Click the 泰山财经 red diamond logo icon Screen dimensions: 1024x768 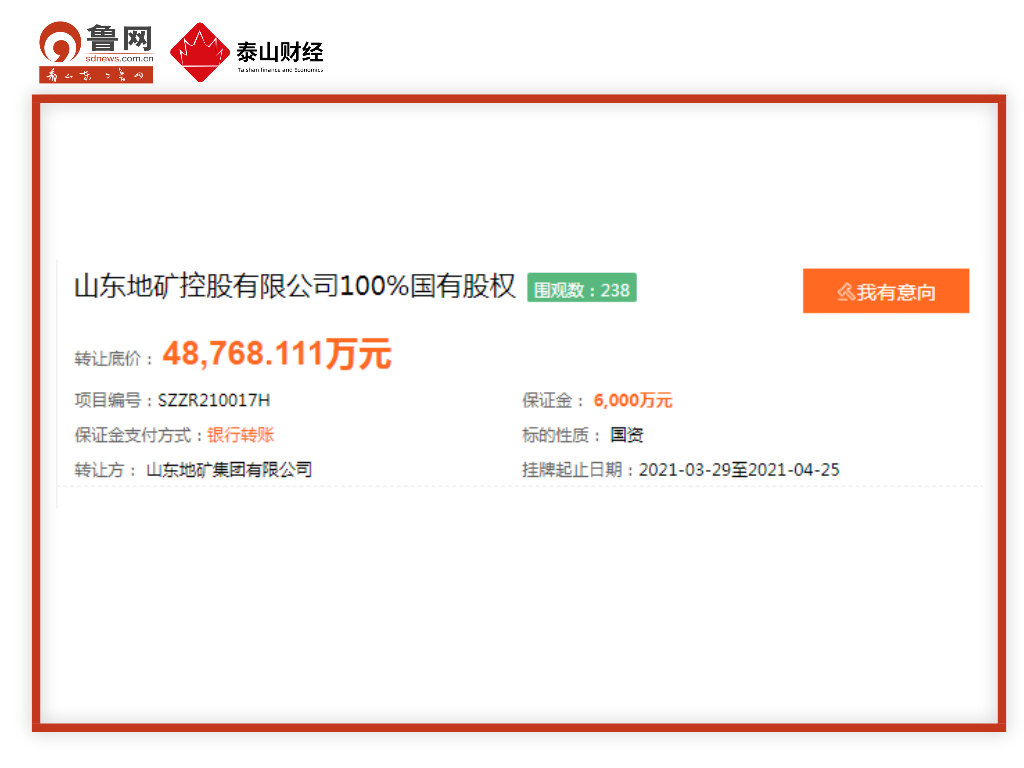(200, 52)
